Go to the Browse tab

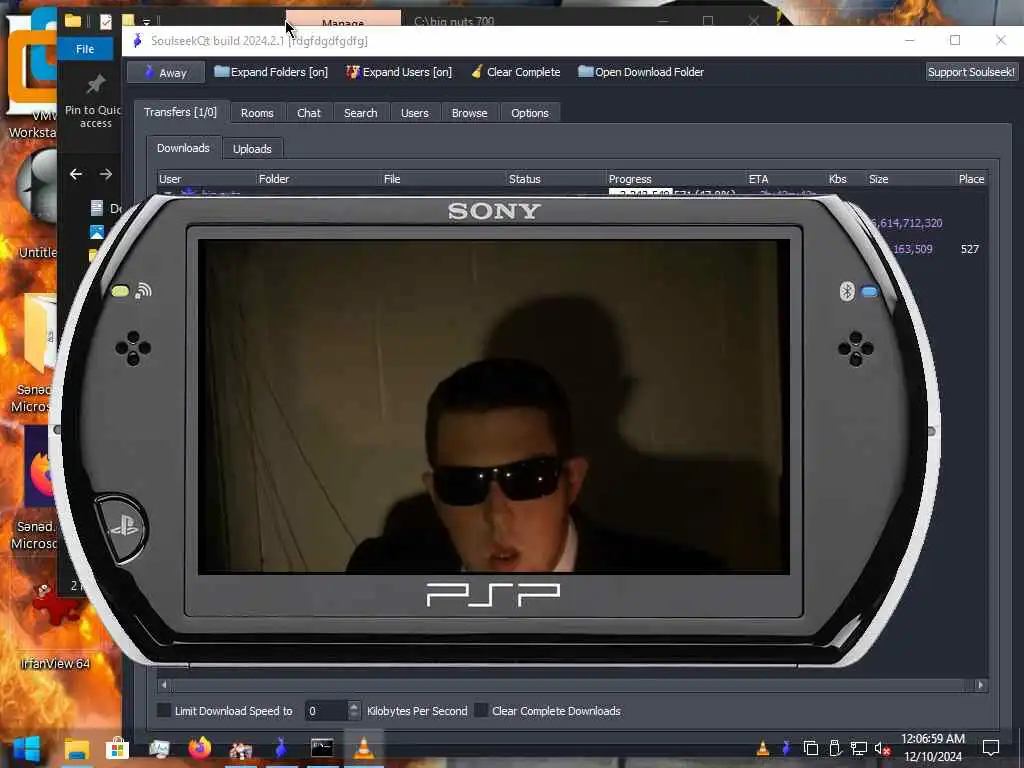pos(470,113)
